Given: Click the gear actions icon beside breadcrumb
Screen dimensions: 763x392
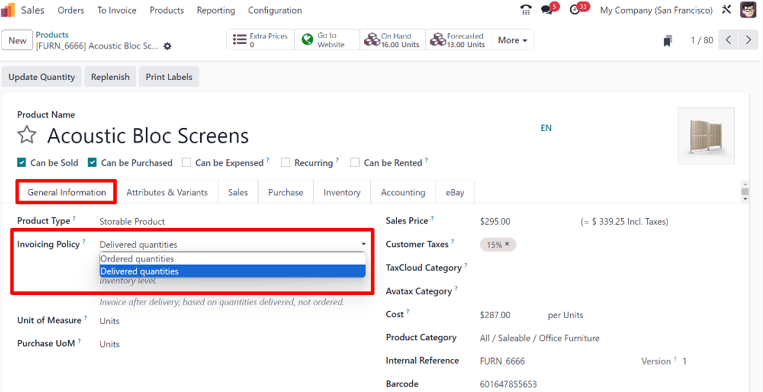Looking at the screenshot, I should [167, 46].
